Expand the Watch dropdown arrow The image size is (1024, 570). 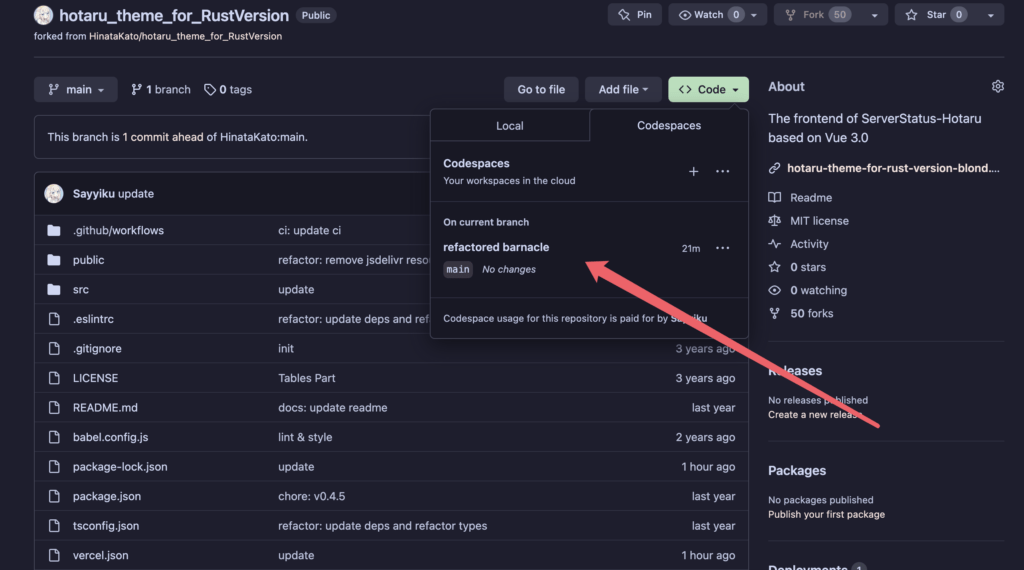[x=754, y=14]
